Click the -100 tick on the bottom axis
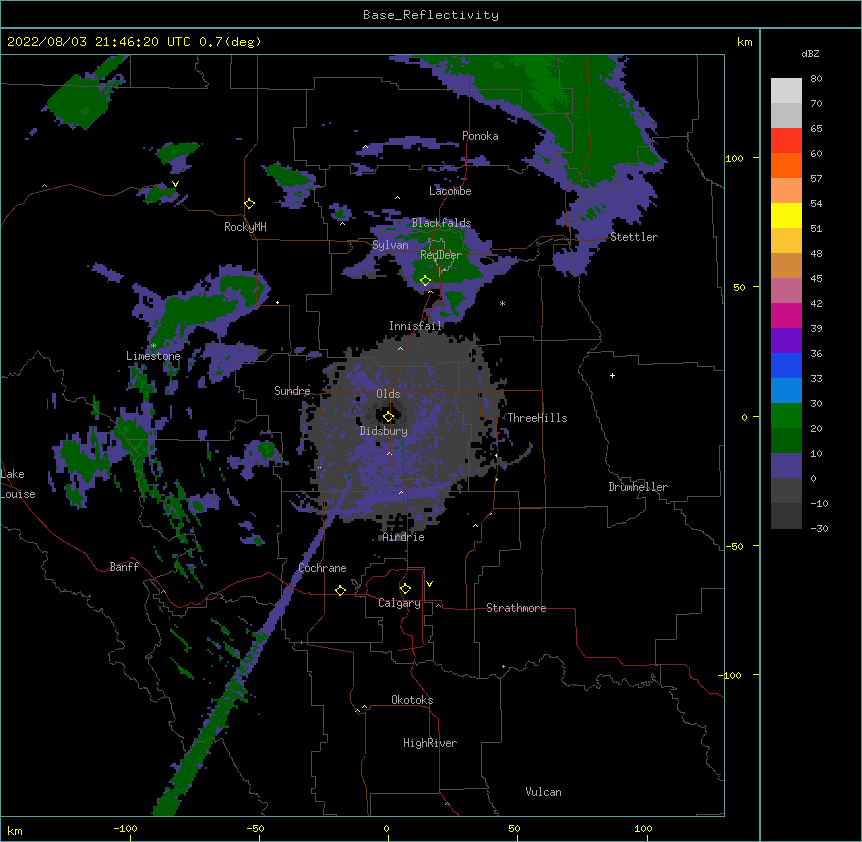This screenshot has width=862, height=842. [125, 828]
